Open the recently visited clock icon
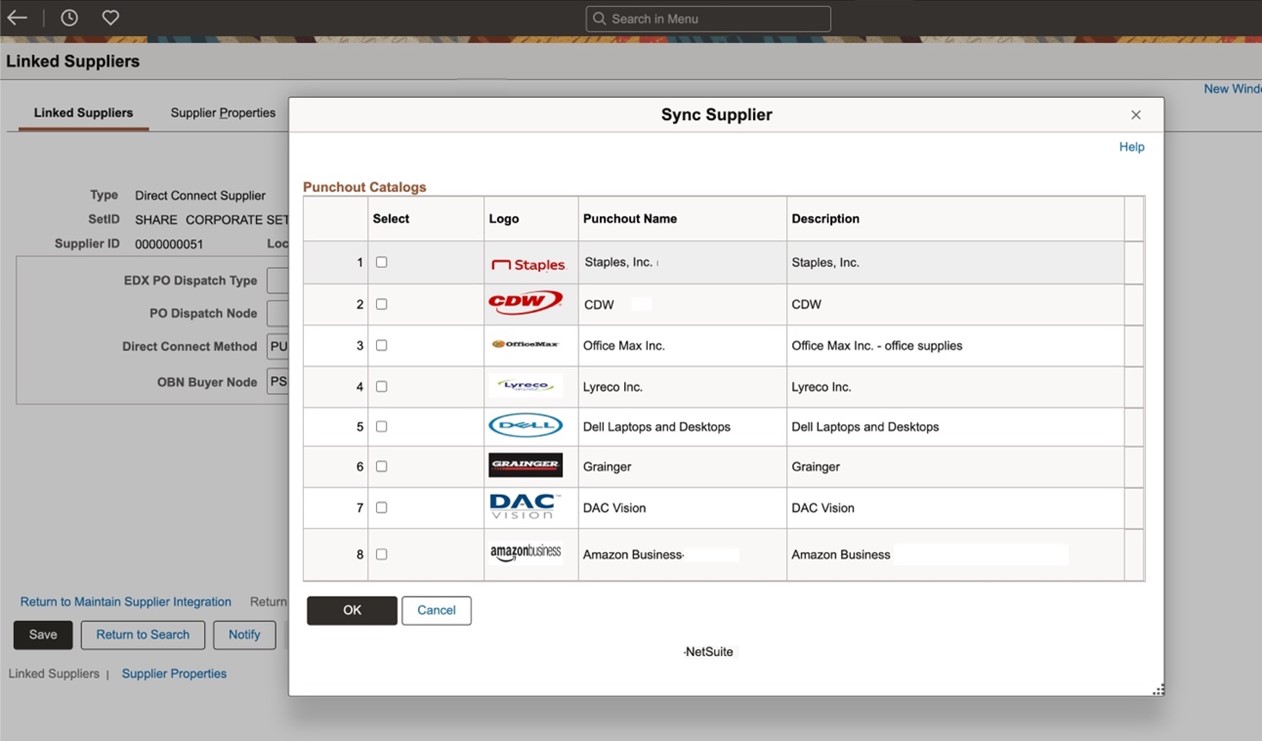The image size is (1262, 741). point(69,18)
